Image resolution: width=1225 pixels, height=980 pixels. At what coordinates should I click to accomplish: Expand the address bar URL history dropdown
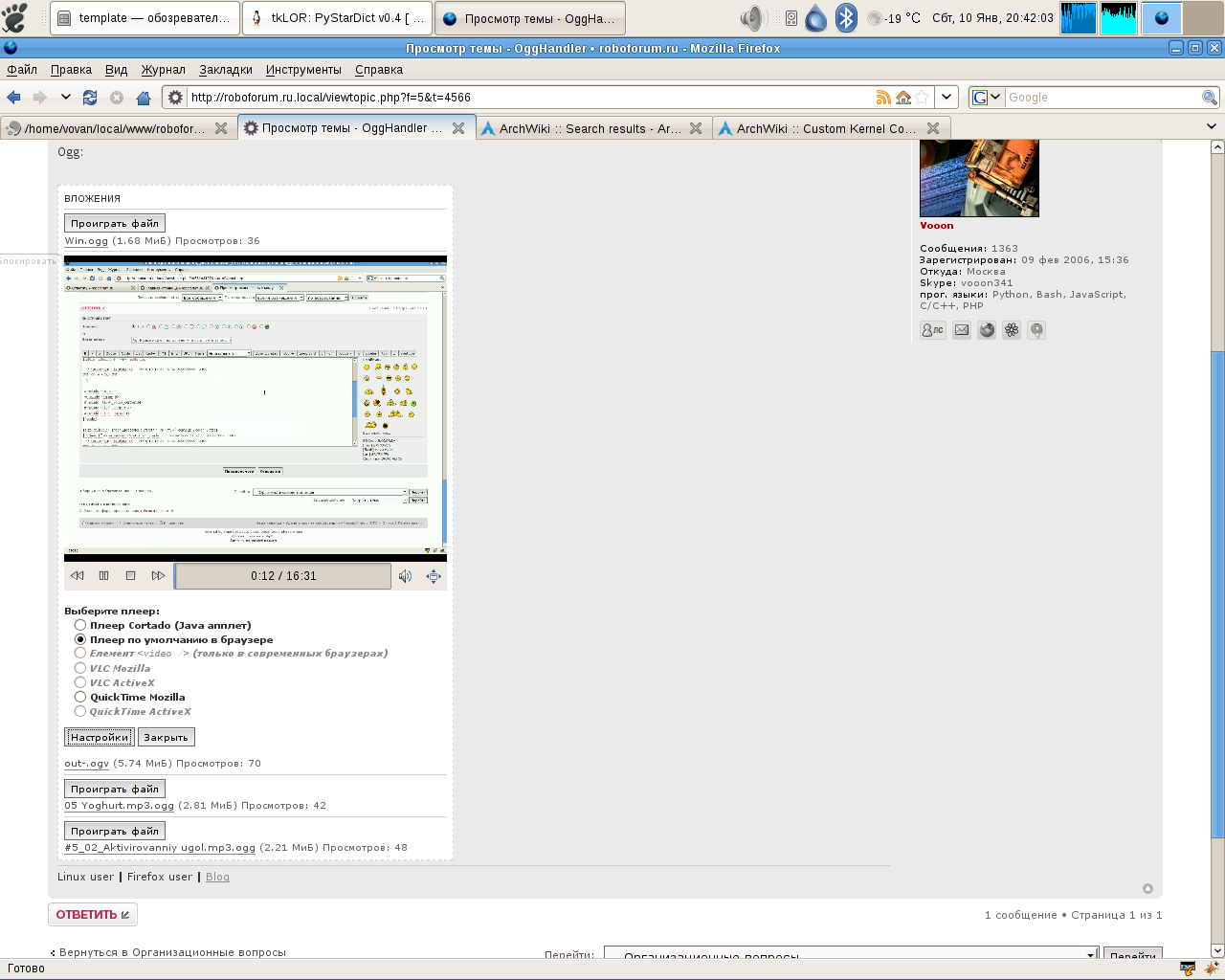(946, 97)
